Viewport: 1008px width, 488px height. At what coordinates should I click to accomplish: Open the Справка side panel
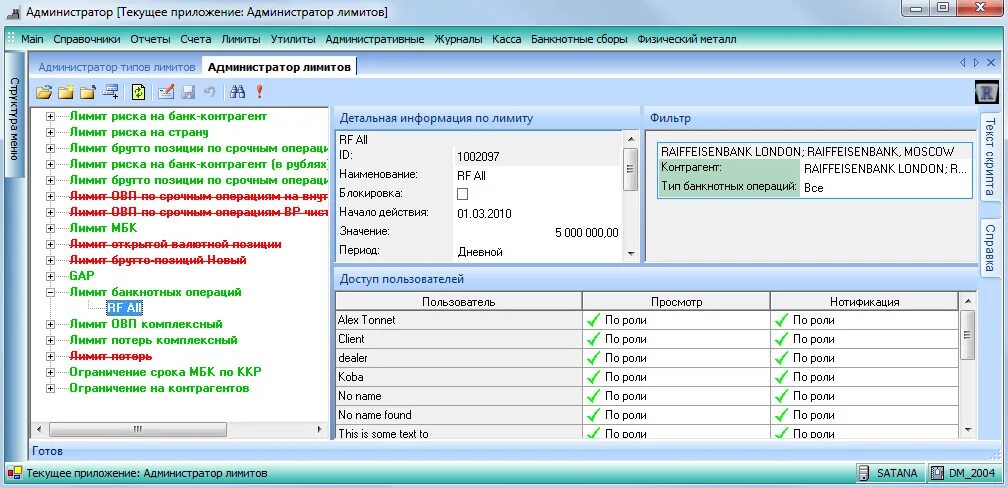coord(989,247)
